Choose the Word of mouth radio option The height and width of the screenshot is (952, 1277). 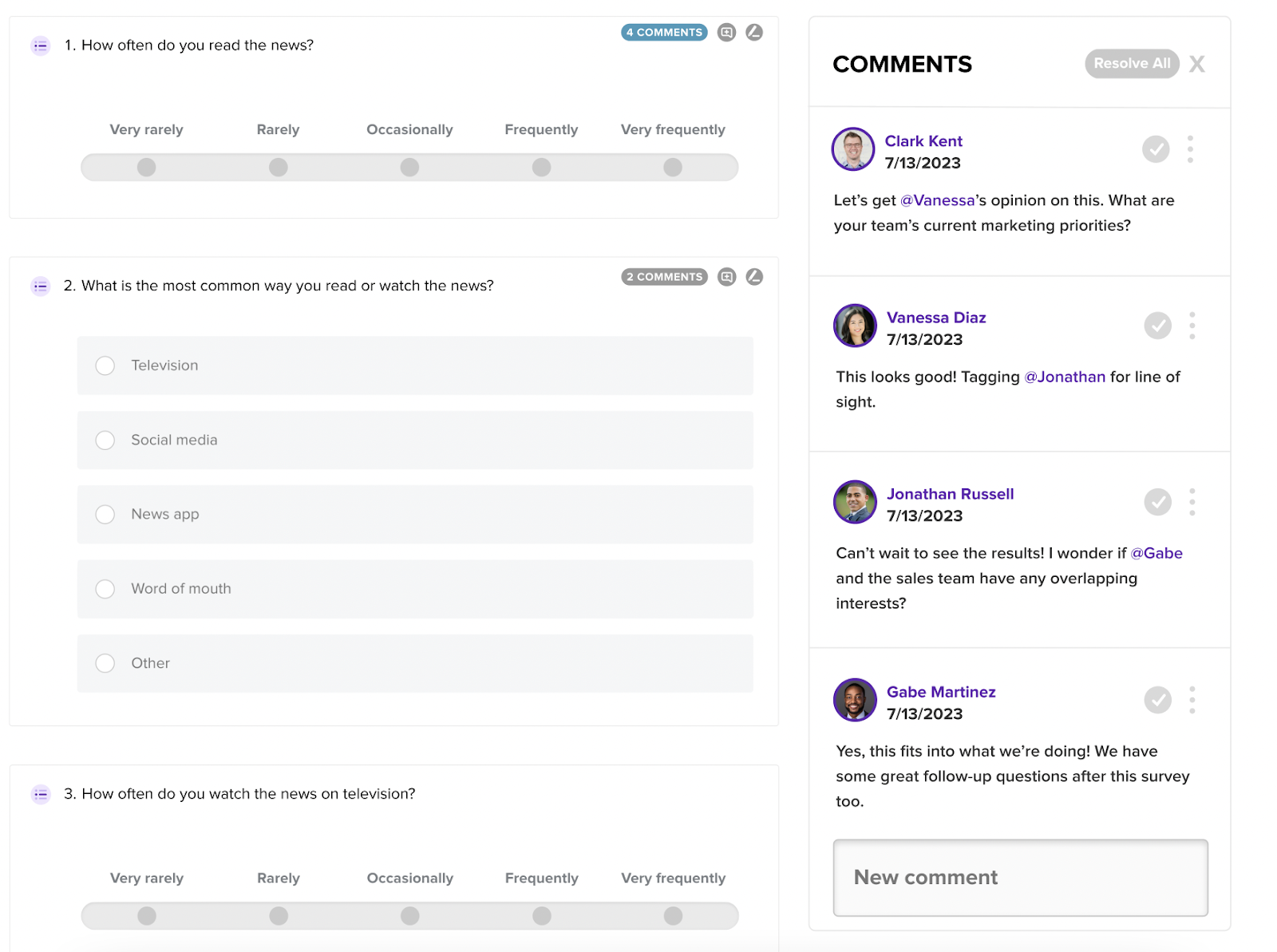(105, 589)
